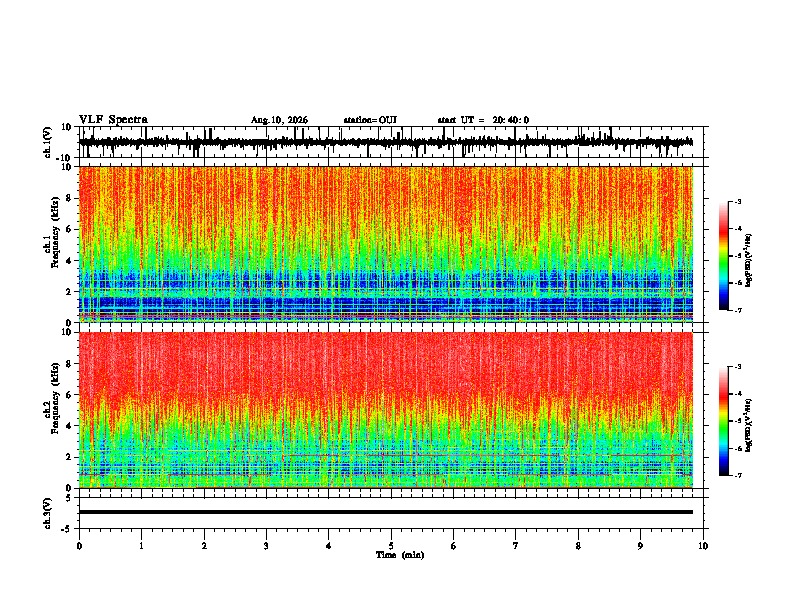The height and width of the screenshot is (612, 792).
Task: Click the ch.3 flat-line voltage panel
Action: coord(391,513)
